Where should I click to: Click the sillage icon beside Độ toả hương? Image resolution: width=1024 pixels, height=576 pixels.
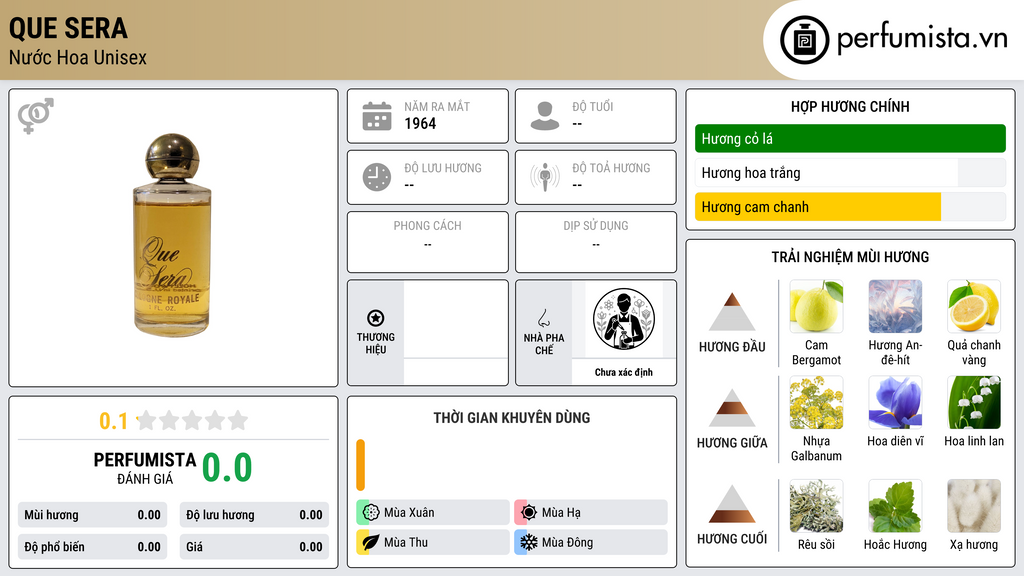(545, 177)
